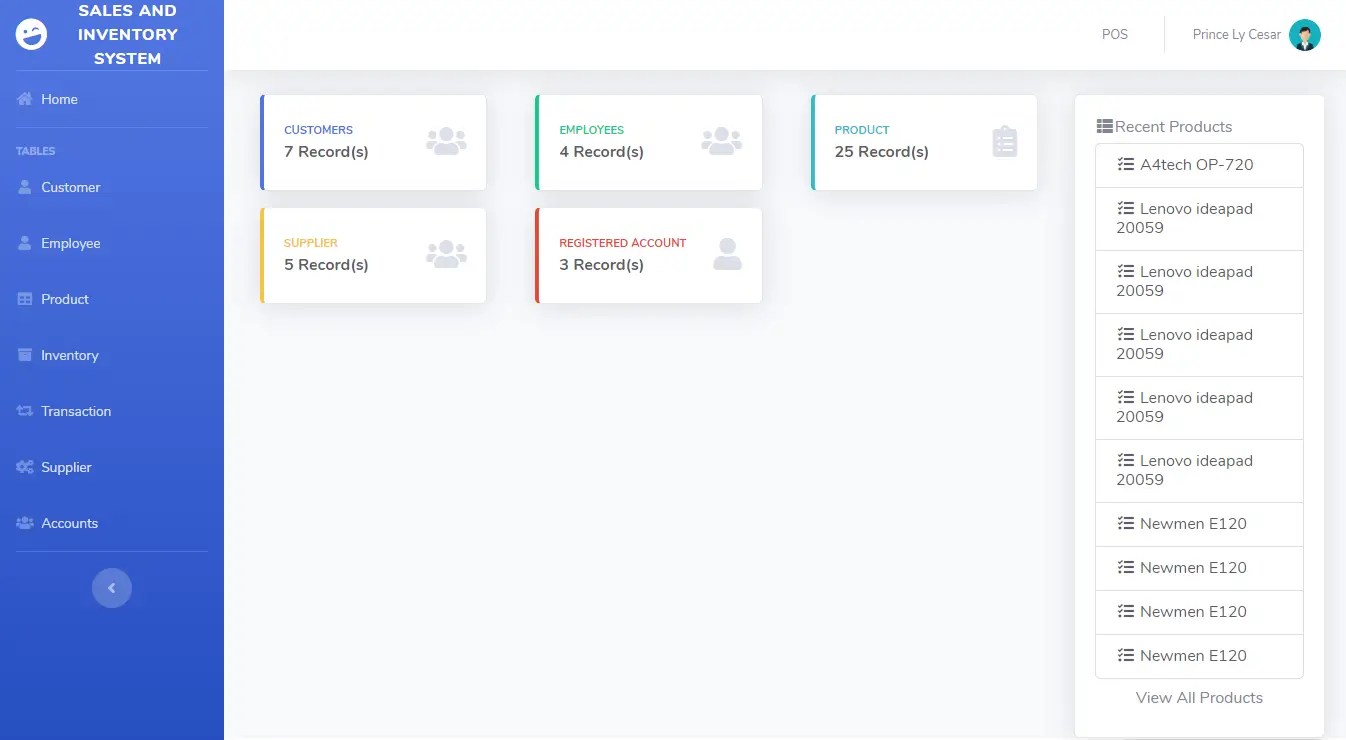Click the user avatar picture
This screenshot has height=740, width=1346.
[x=1304, y=35]
